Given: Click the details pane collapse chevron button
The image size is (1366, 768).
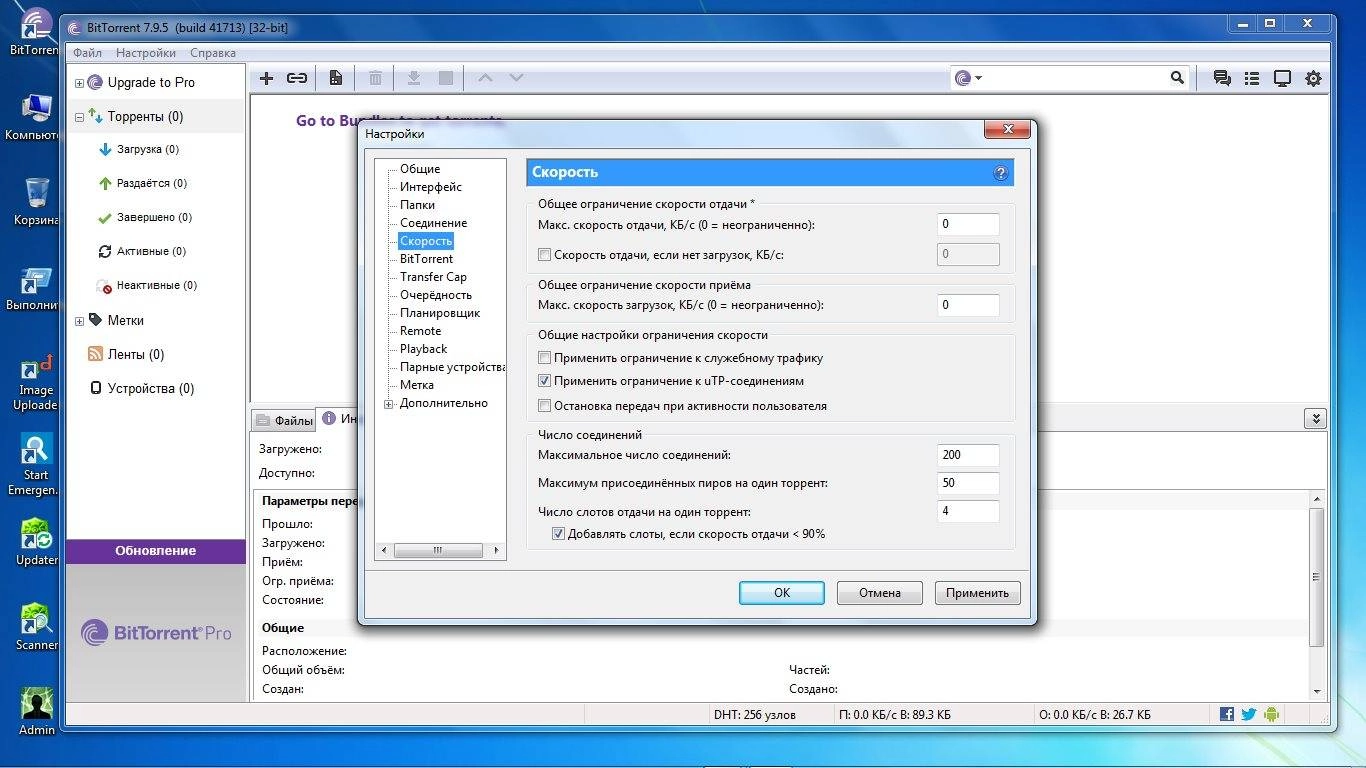Looking at the screenshot, I should 1315,419.
